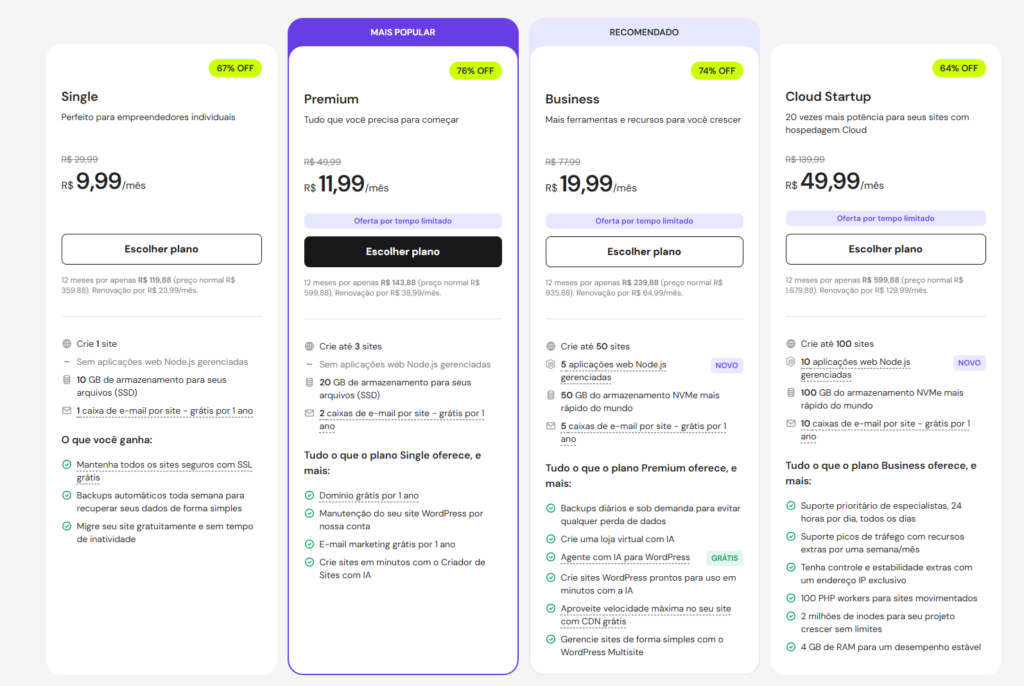Viewport: 1024px width, 686px height.
Task: Click envelope icon beside "10 caixas de e-mail"
Action: 792,423
